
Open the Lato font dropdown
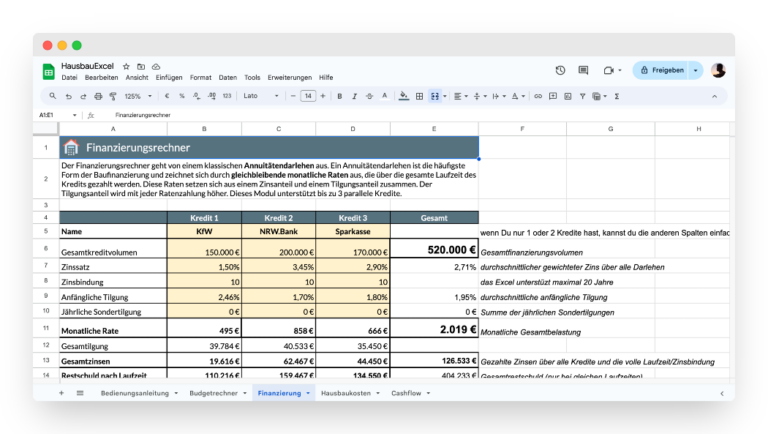pyautogui.click(x=261, y=96)
